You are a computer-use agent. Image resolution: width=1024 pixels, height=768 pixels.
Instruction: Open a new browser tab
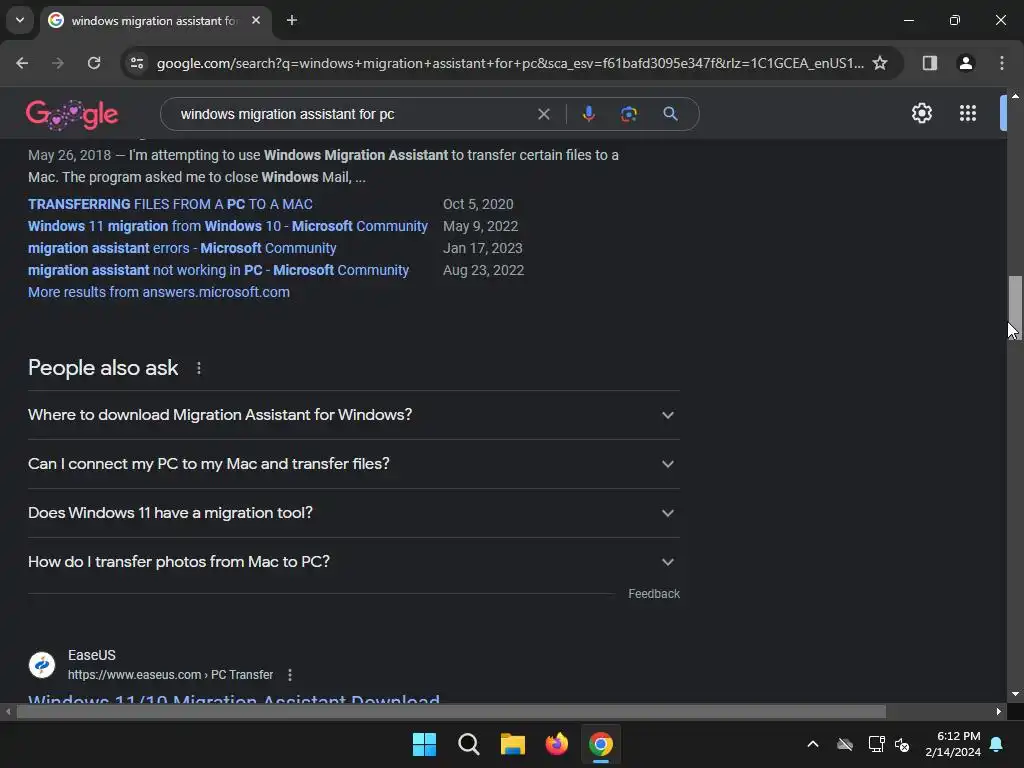pos(292,20)
